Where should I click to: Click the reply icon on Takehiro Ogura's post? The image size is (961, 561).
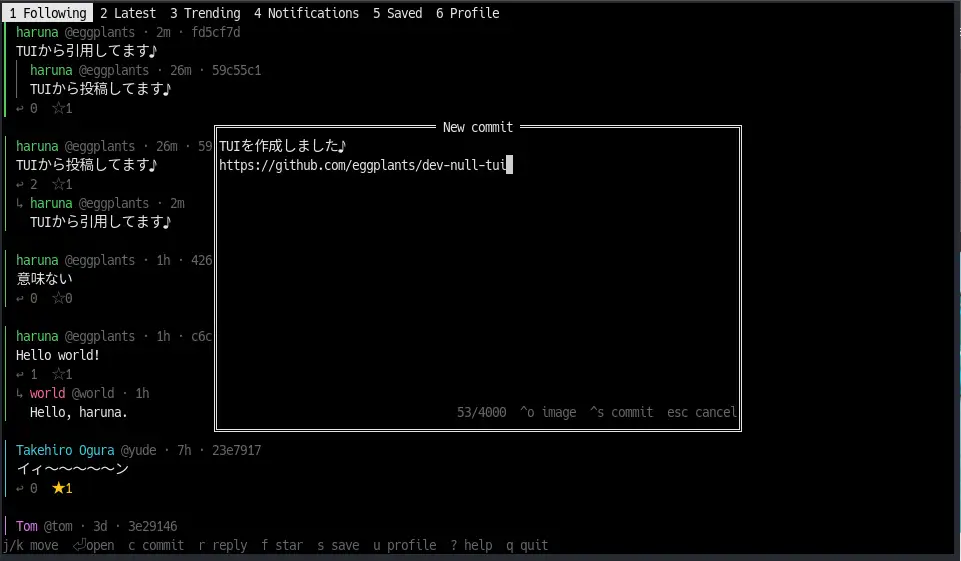coord(20,489)
